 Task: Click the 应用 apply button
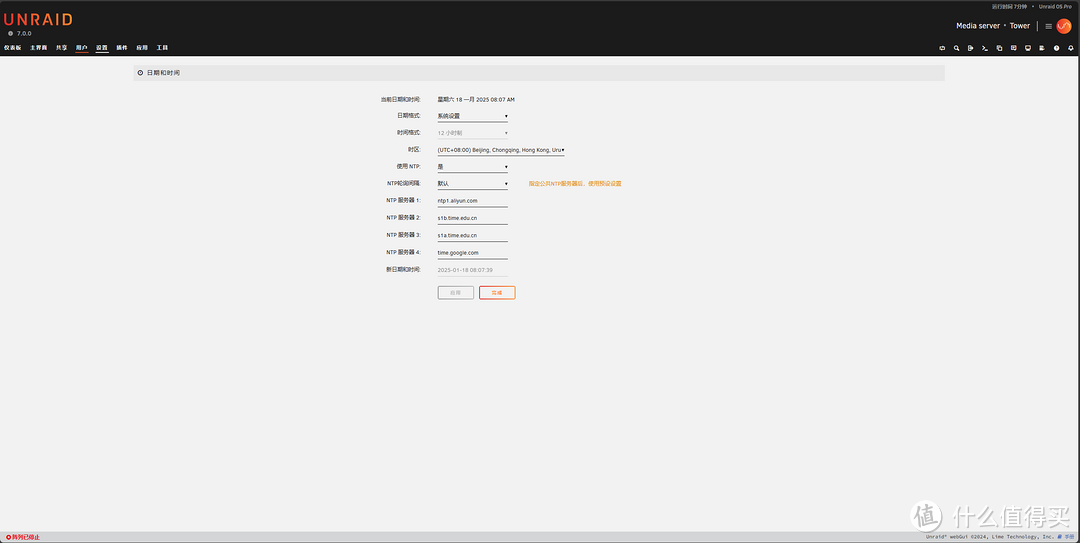tap(455, 293)
